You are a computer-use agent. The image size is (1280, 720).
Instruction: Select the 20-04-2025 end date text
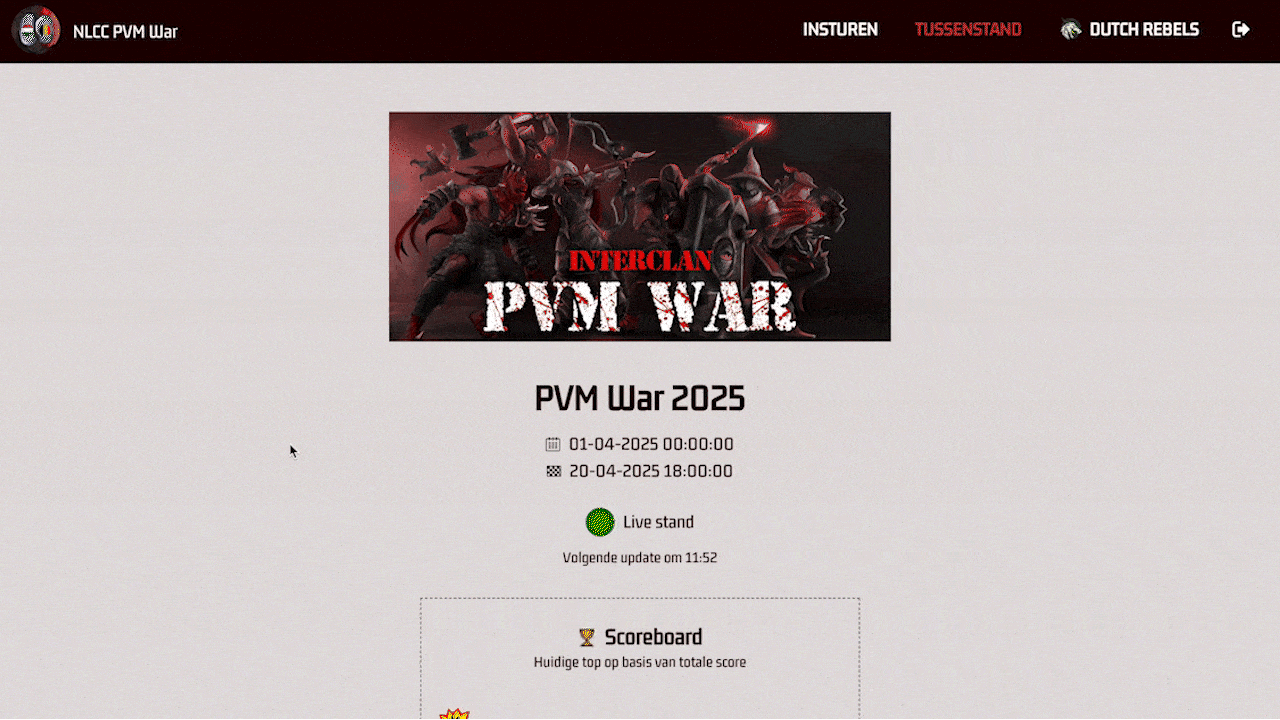click(651, 471)
